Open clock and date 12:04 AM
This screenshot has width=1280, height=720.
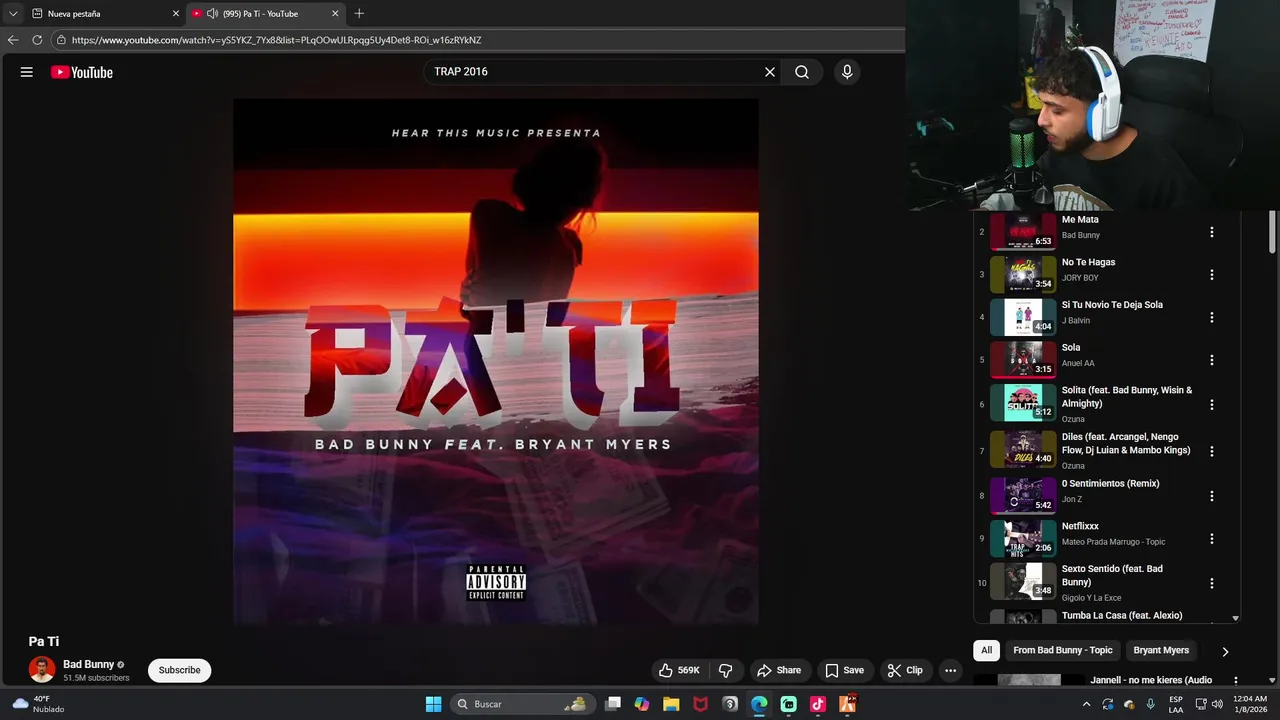1251,704
